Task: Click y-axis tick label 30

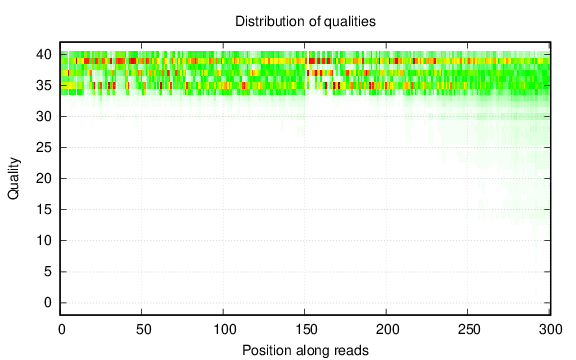Action: coord(44,116)
